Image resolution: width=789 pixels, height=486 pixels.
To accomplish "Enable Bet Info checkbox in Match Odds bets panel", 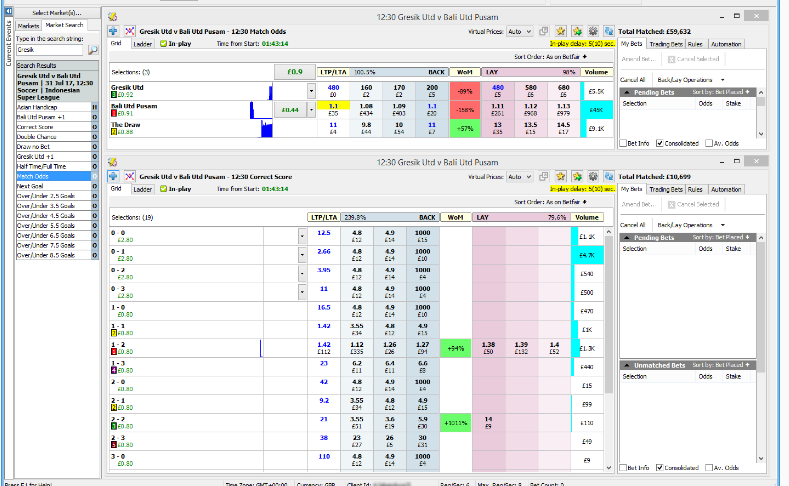I will 623,143.
